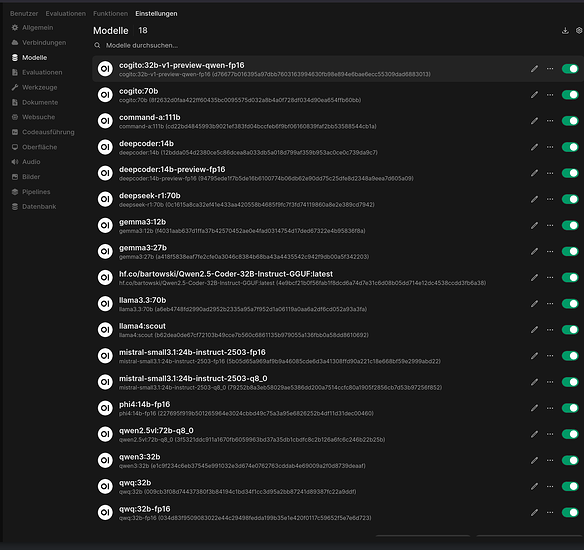Click the qwq:32b model avatar icon
The width and height of the screenshot is (584, 550).
[105, 486]
